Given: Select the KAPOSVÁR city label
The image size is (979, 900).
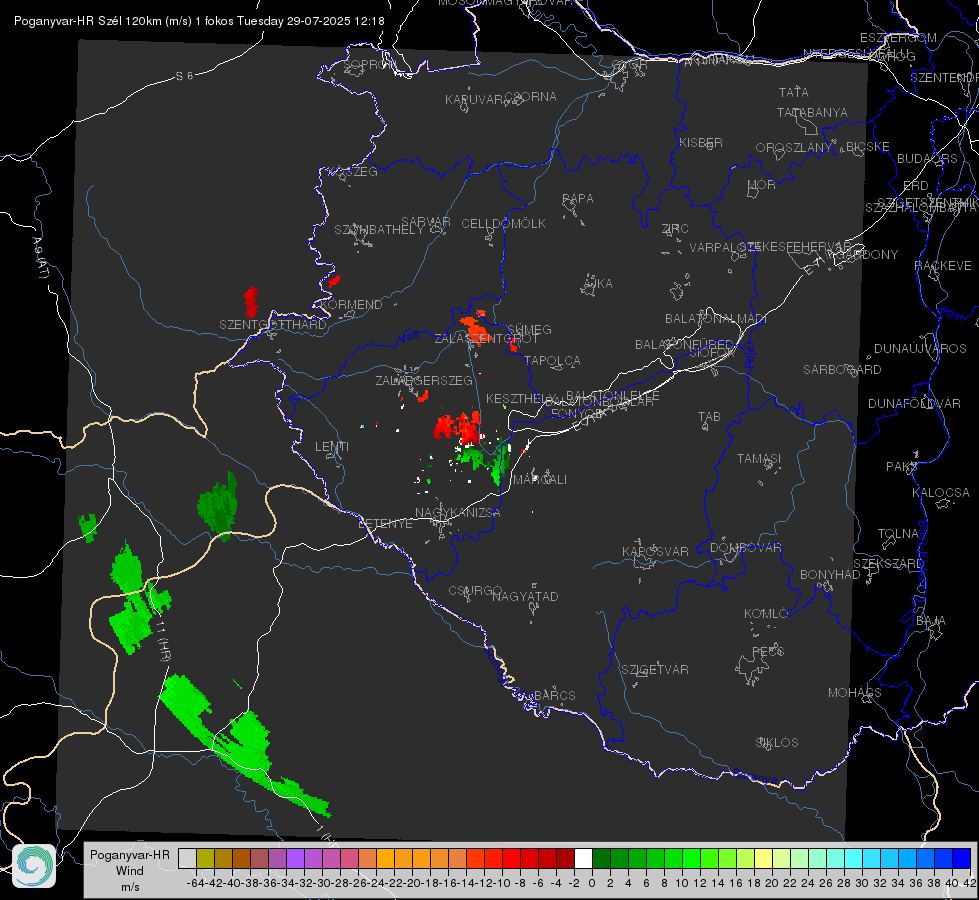Looking at the screenshot, I should click(655, 551).
